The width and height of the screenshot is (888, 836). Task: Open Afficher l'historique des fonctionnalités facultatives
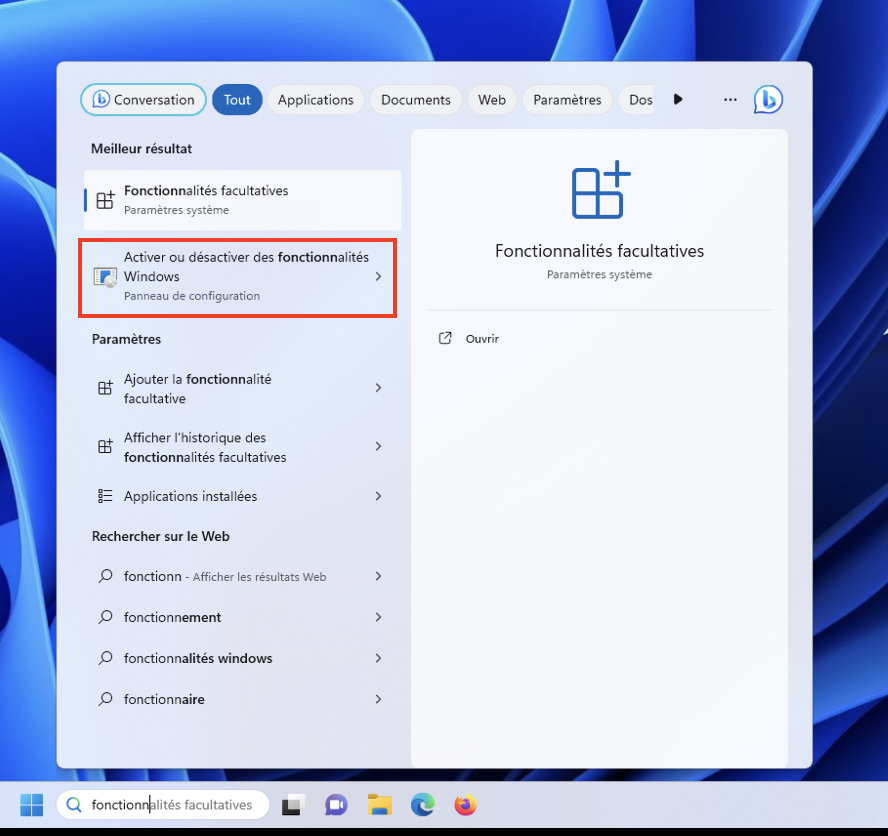coord(242,447)
